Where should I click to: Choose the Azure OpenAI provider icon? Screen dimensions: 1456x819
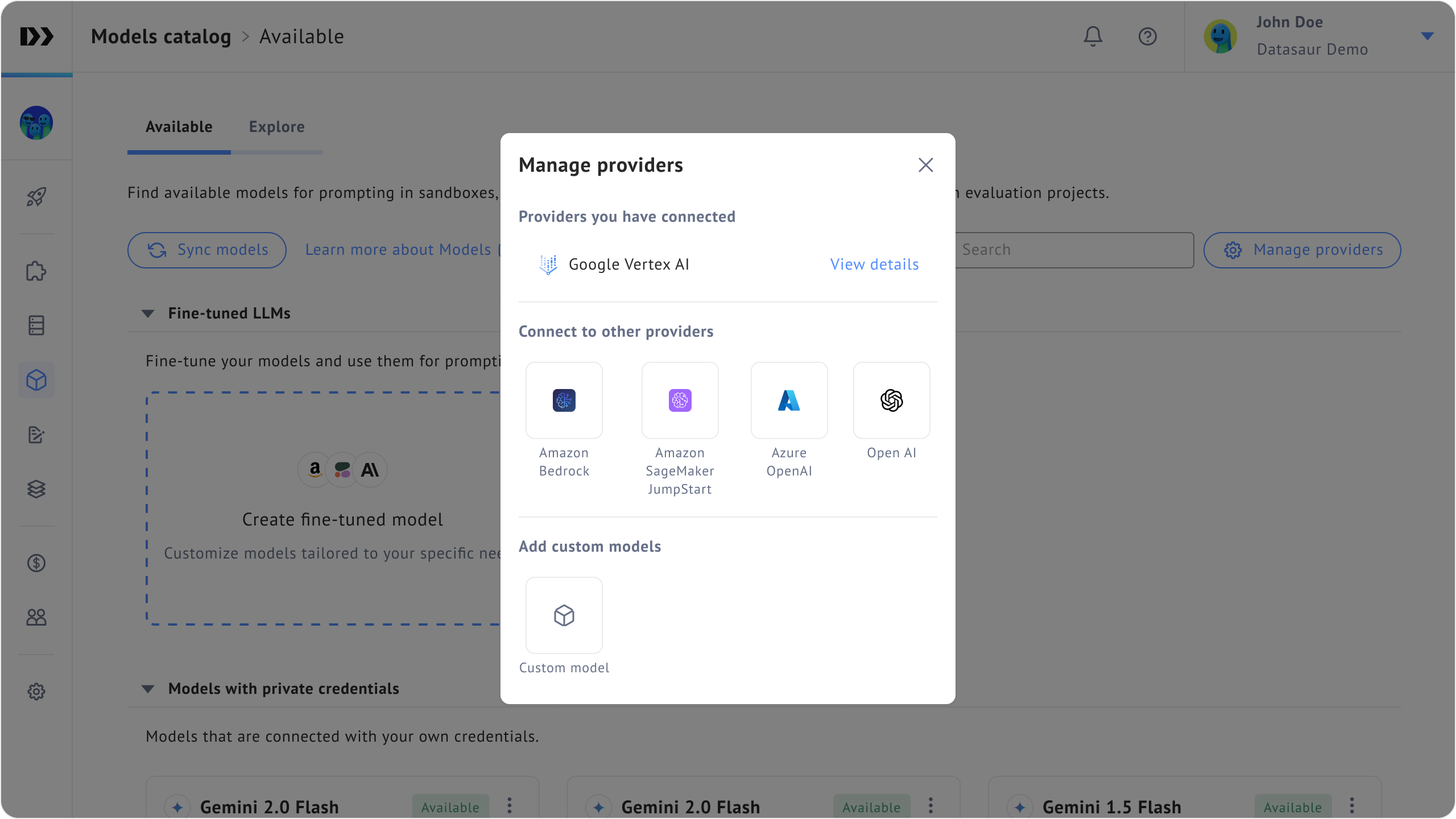(789, 400)
